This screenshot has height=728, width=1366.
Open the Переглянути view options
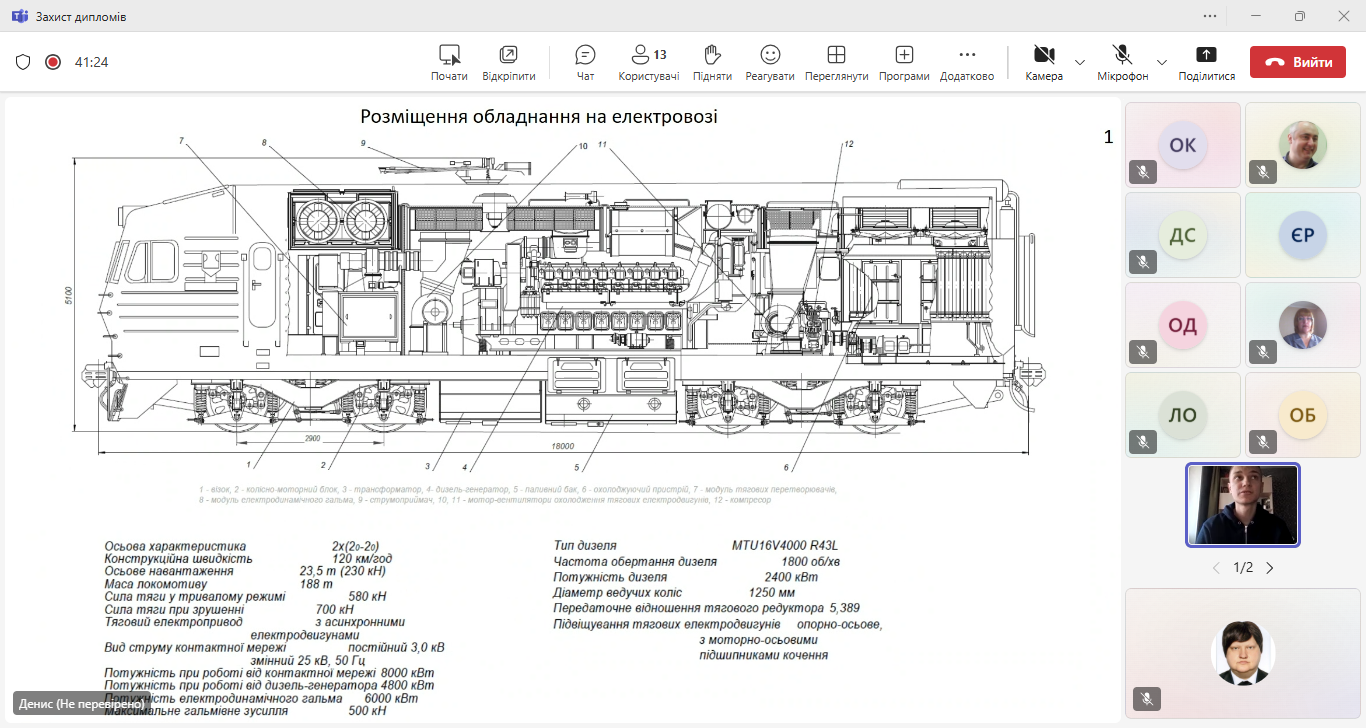click(836, 62)
